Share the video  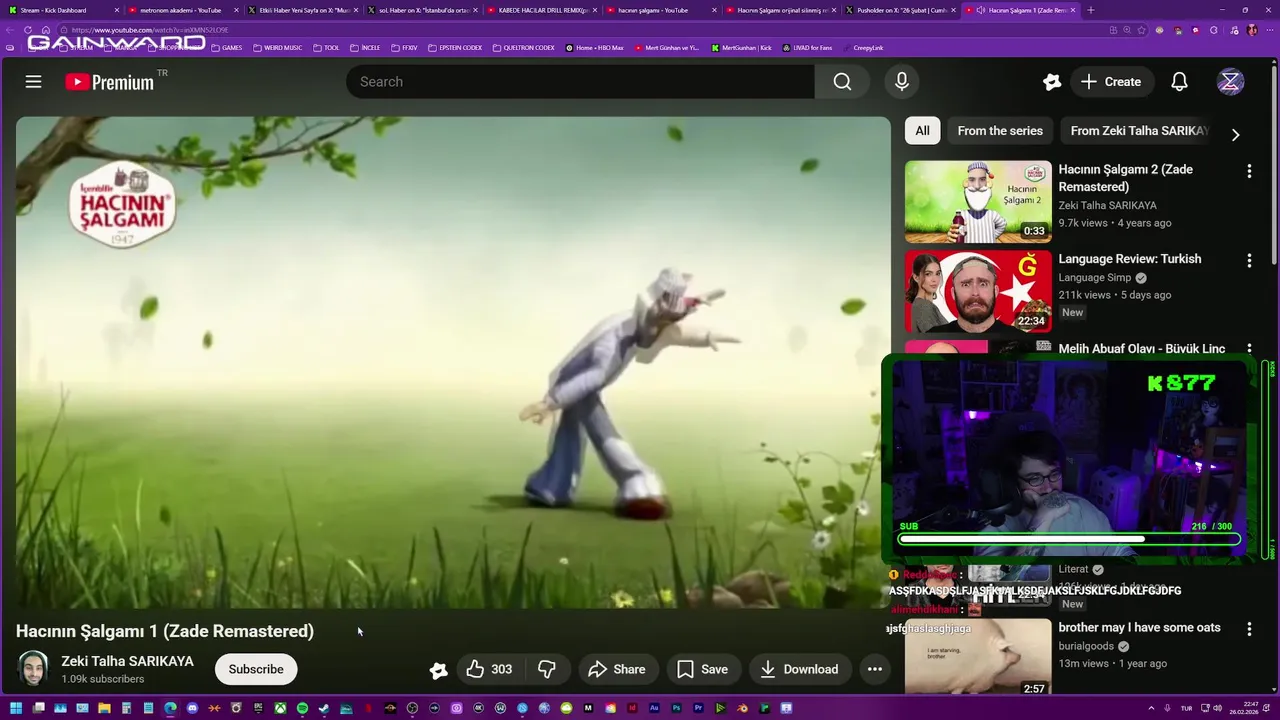[x=617, y=669]
